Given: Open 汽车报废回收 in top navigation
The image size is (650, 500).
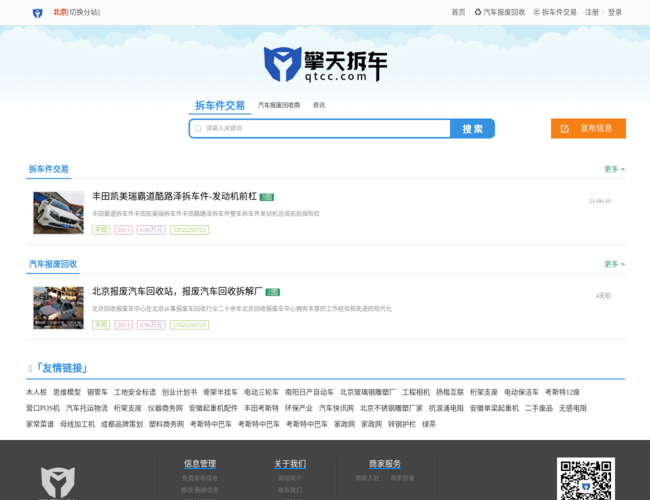Looking at the screenshot, I should click(500, 12).
